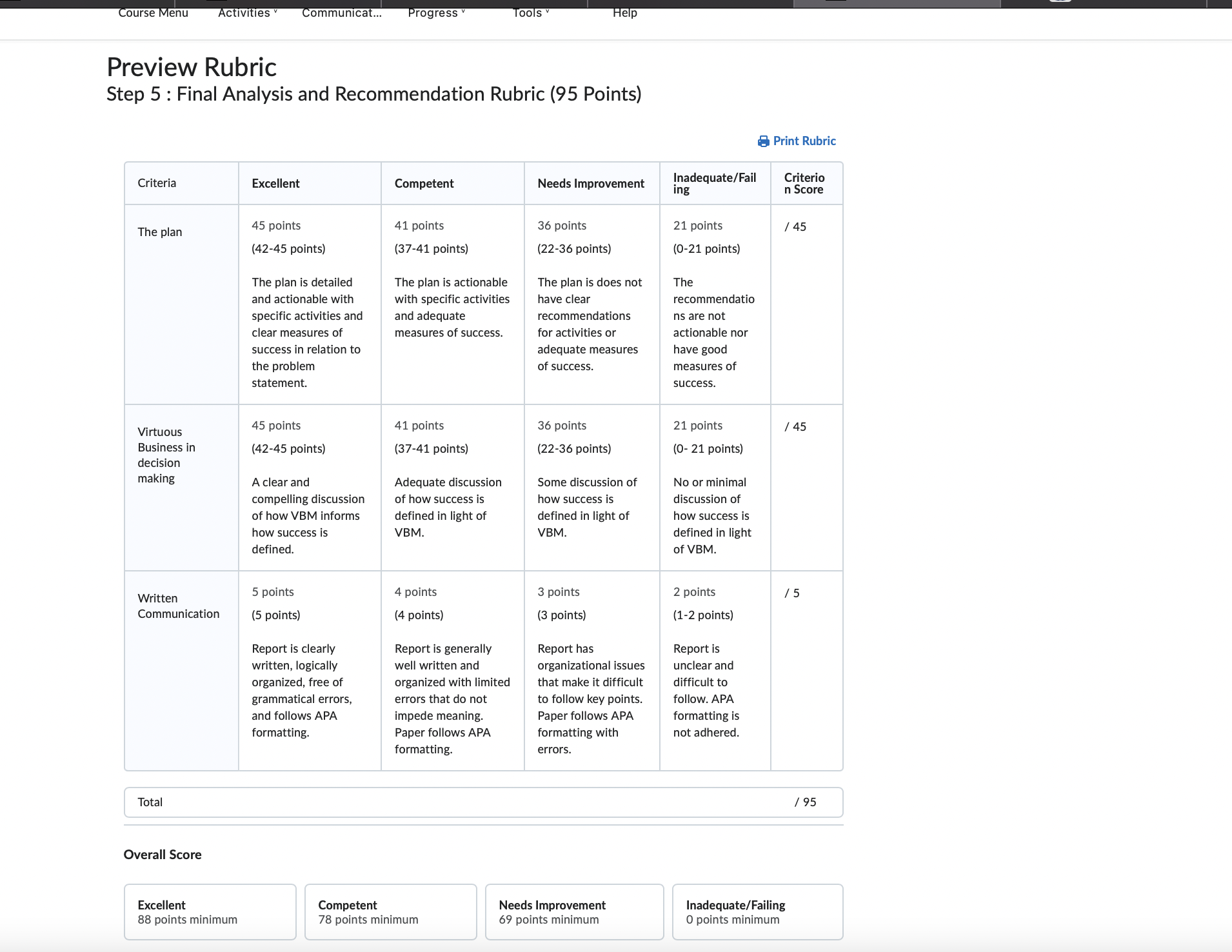Click the Excellent column header
Viewport: 1232px width, 952px height.
click(x=310, y=183)
